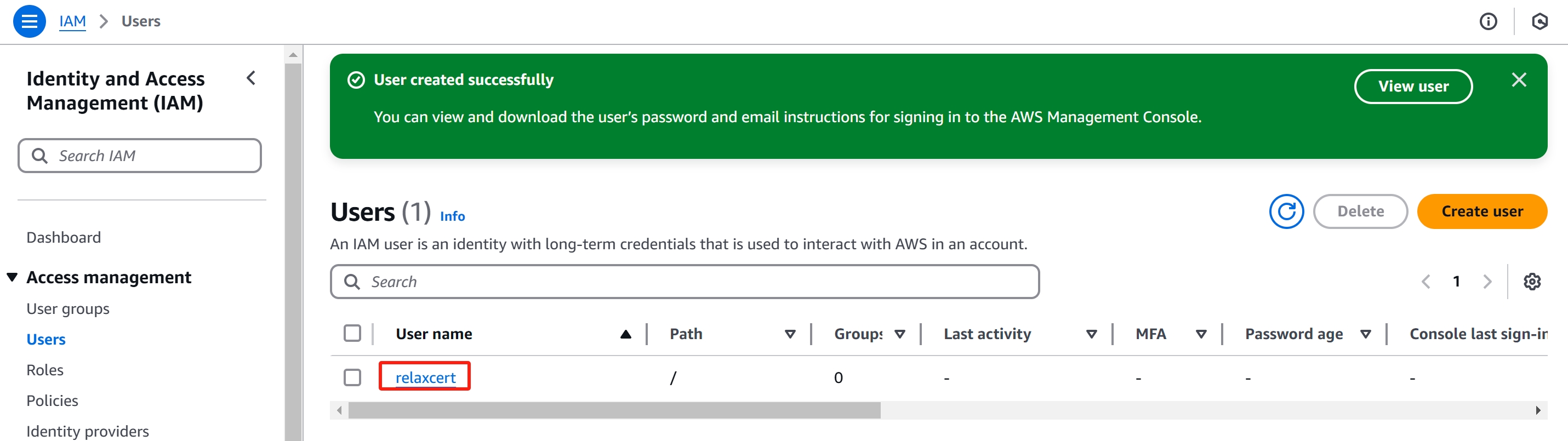Click the View user button
Screen dimensions: 1568x441
tap(1413, 87)
